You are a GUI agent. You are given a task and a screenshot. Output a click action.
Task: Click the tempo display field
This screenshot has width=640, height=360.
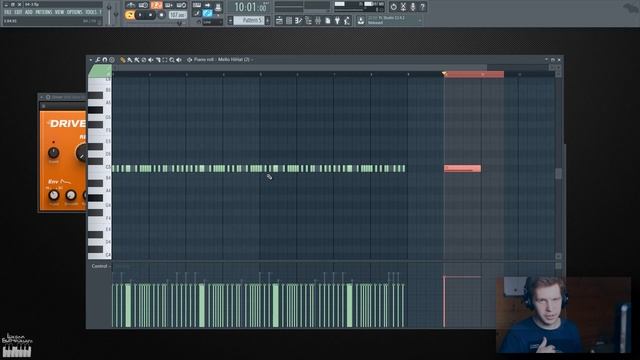pos(178,15)
